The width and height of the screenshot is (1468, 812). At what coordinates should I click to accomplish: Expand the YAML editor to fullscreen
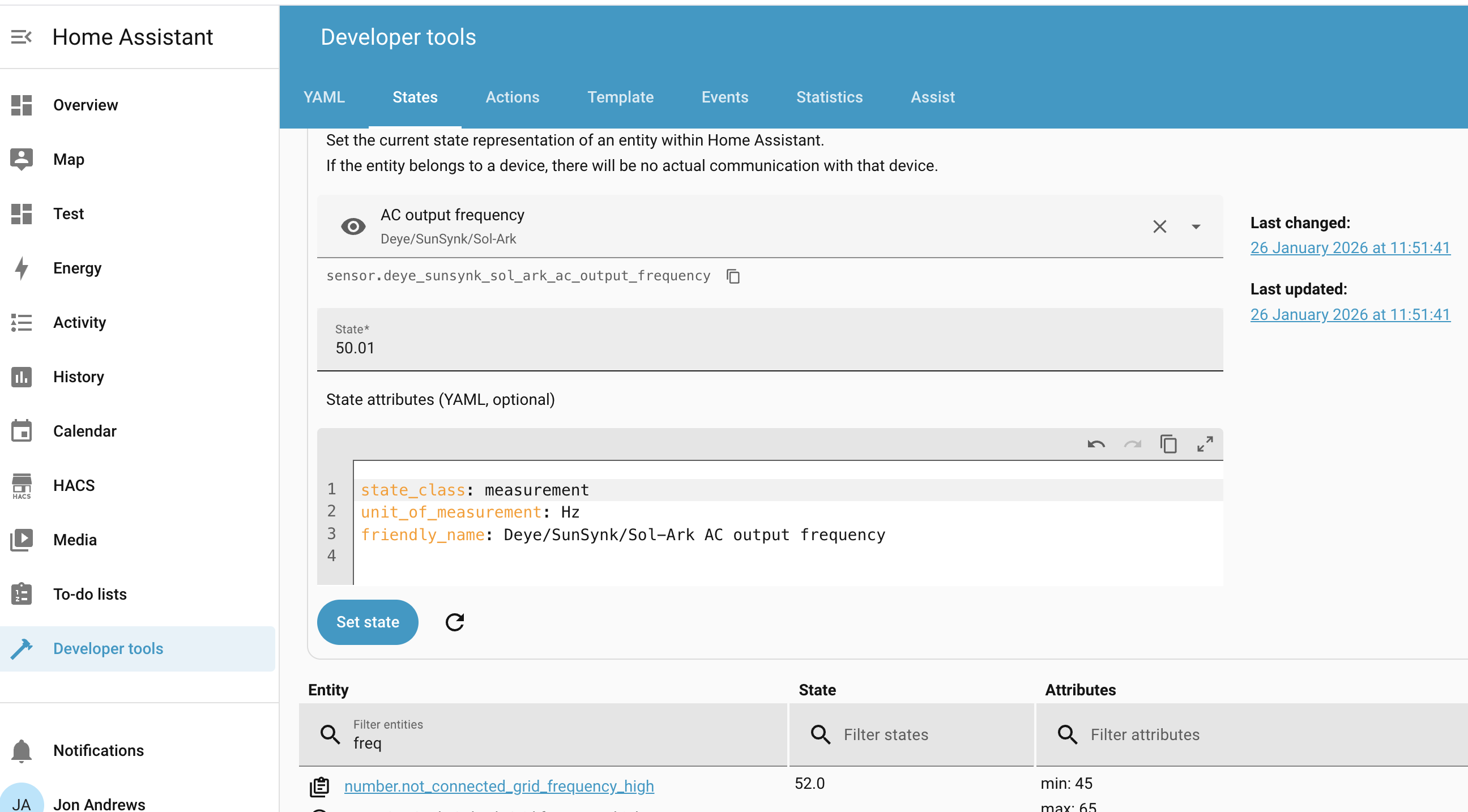pos(1205,444)
